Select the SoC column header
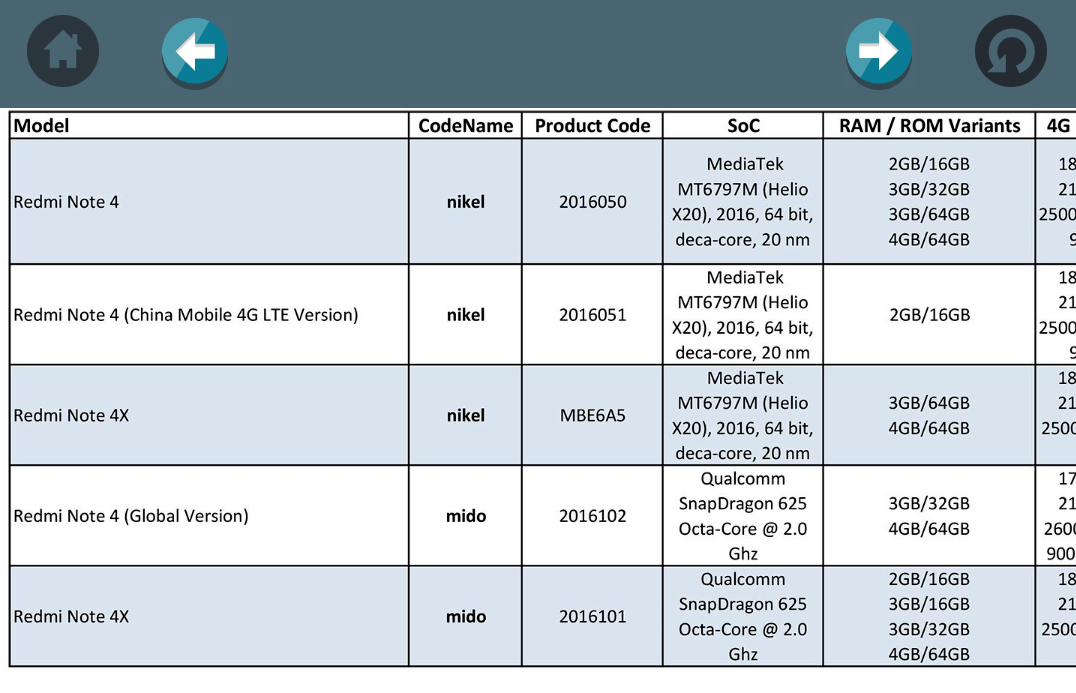1076x693 pixels. pyautogui.click(x=743, y=125)
